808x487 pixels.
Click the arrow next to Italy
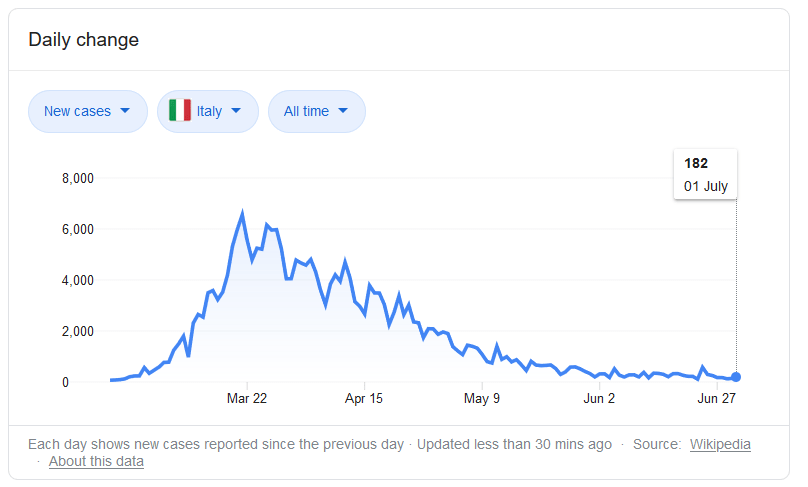236,111
